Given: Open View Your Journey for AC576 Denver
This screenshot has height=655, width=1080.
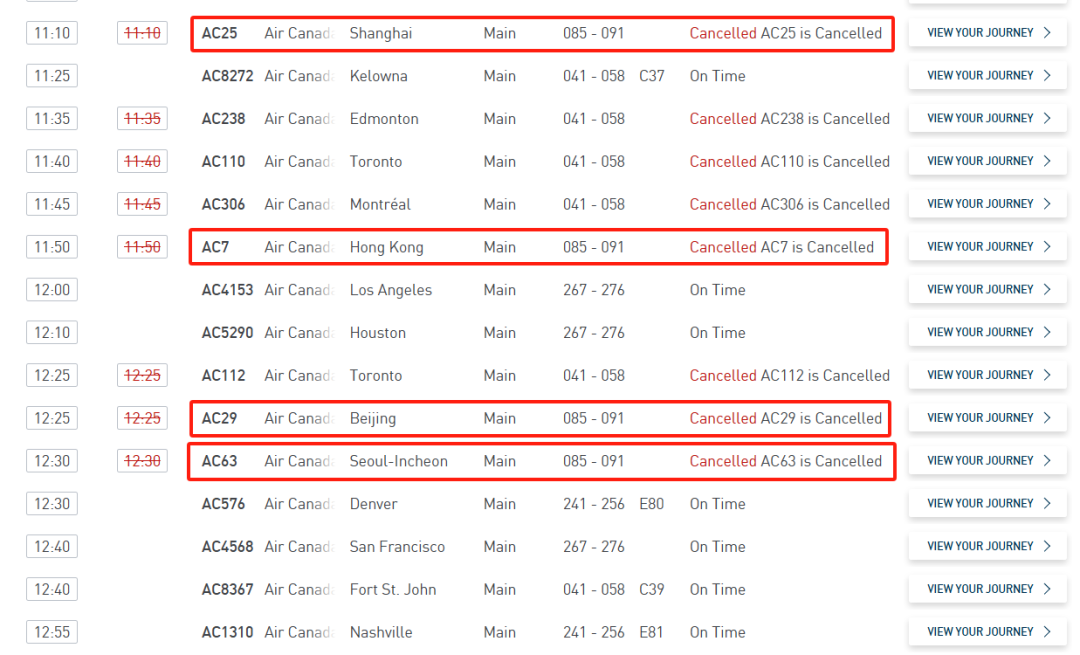Looking at the screenshot, I should tap(987, 504).
